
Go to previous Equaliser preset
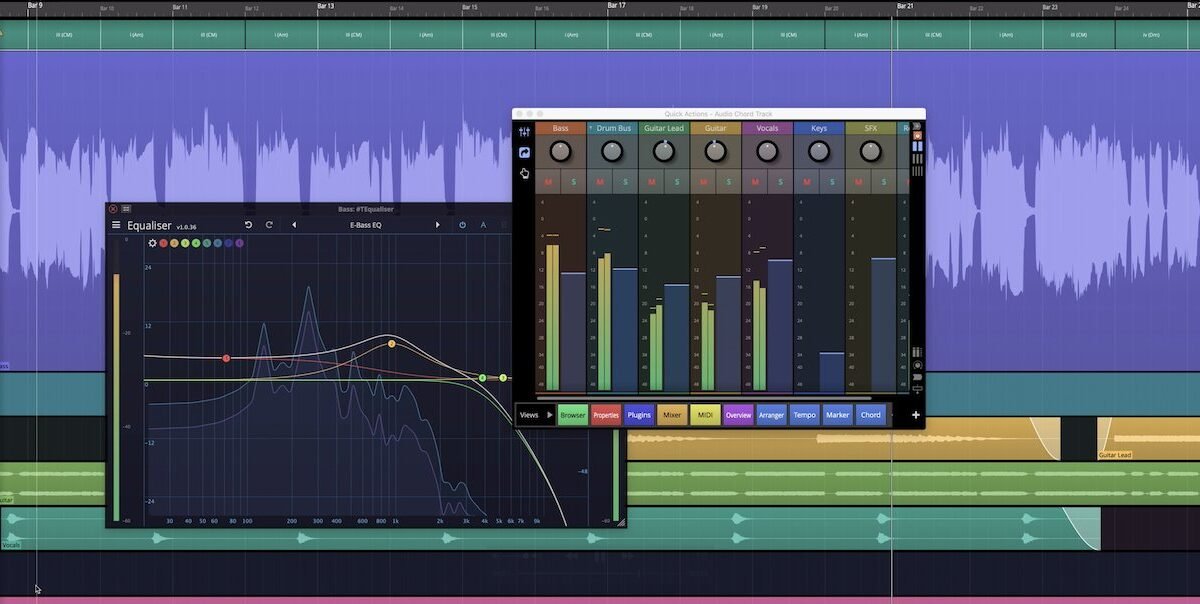(294, 225)
